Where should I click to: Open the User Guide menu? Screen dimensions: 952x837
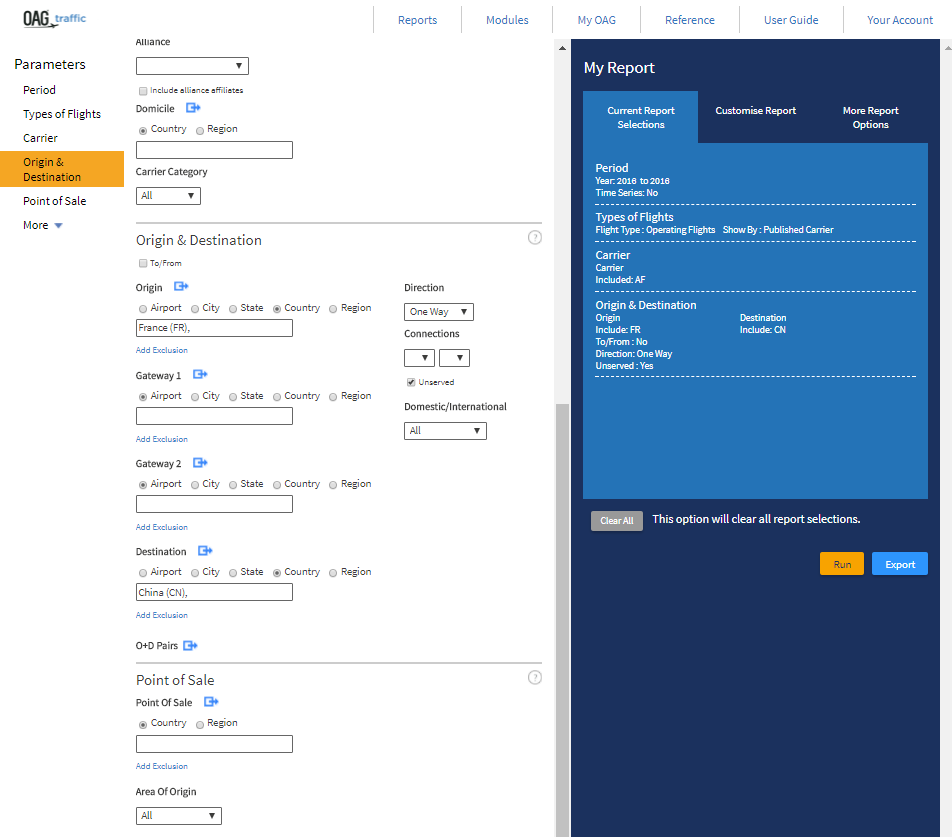pyautogui.click(x=791, y=20)
